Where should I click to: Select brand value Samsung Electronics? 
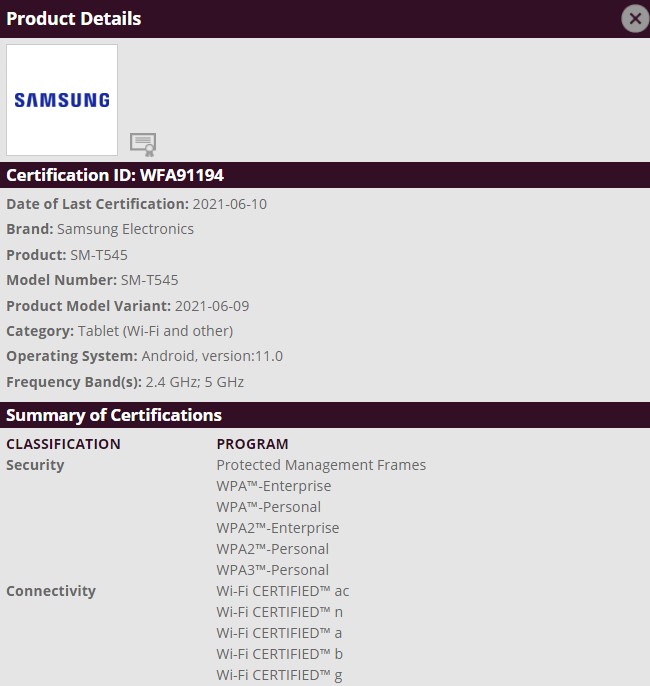click(x=126, y=229)
